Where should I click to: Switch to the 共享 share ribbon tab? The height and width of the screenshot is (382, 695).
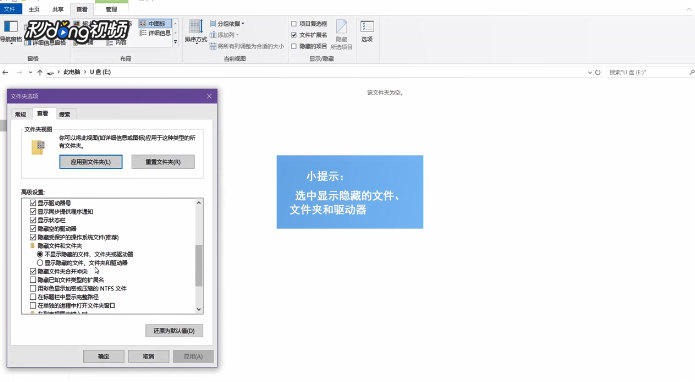(58, 9)
